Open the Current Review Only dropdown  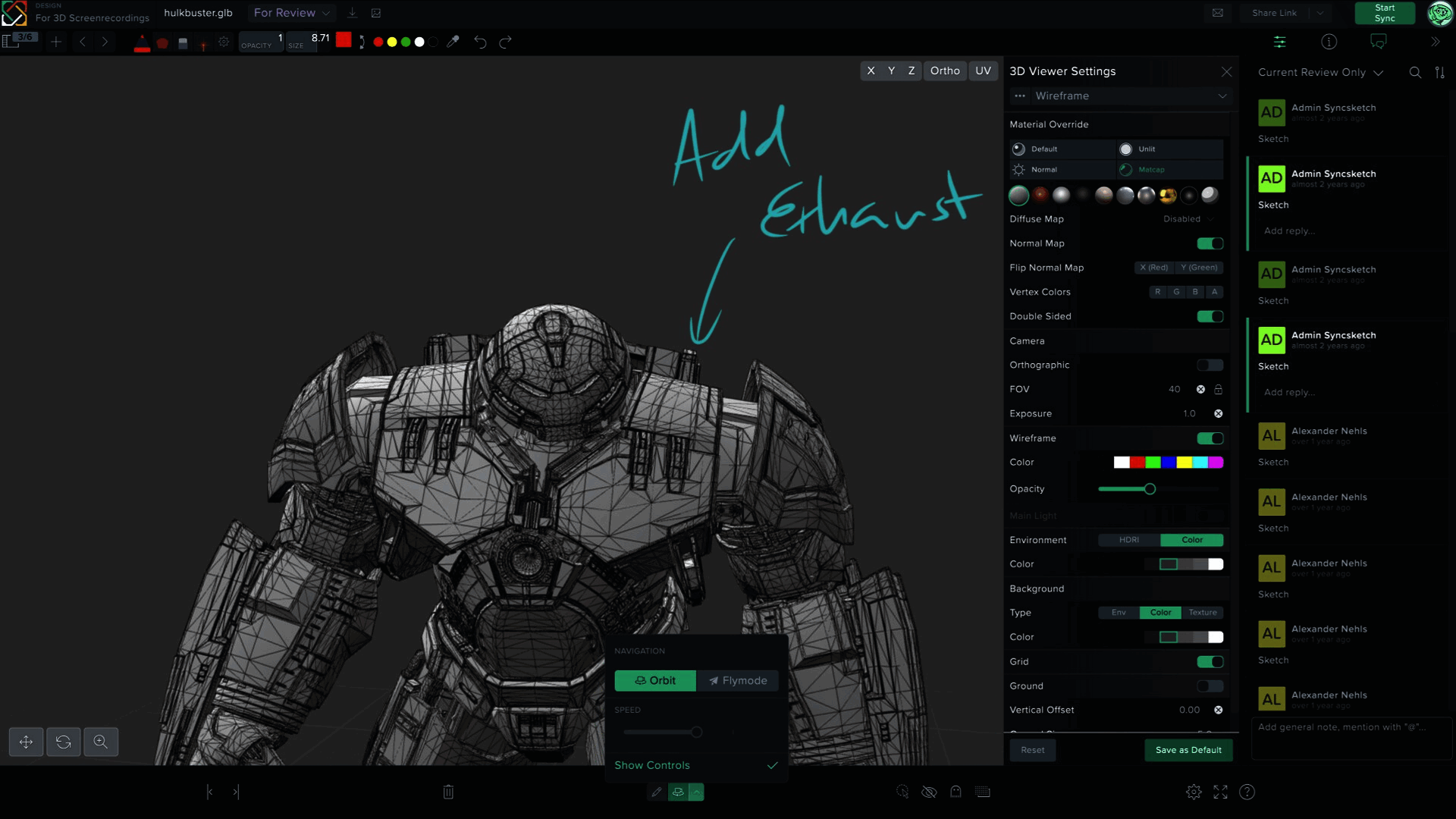tap(1319, 72)
